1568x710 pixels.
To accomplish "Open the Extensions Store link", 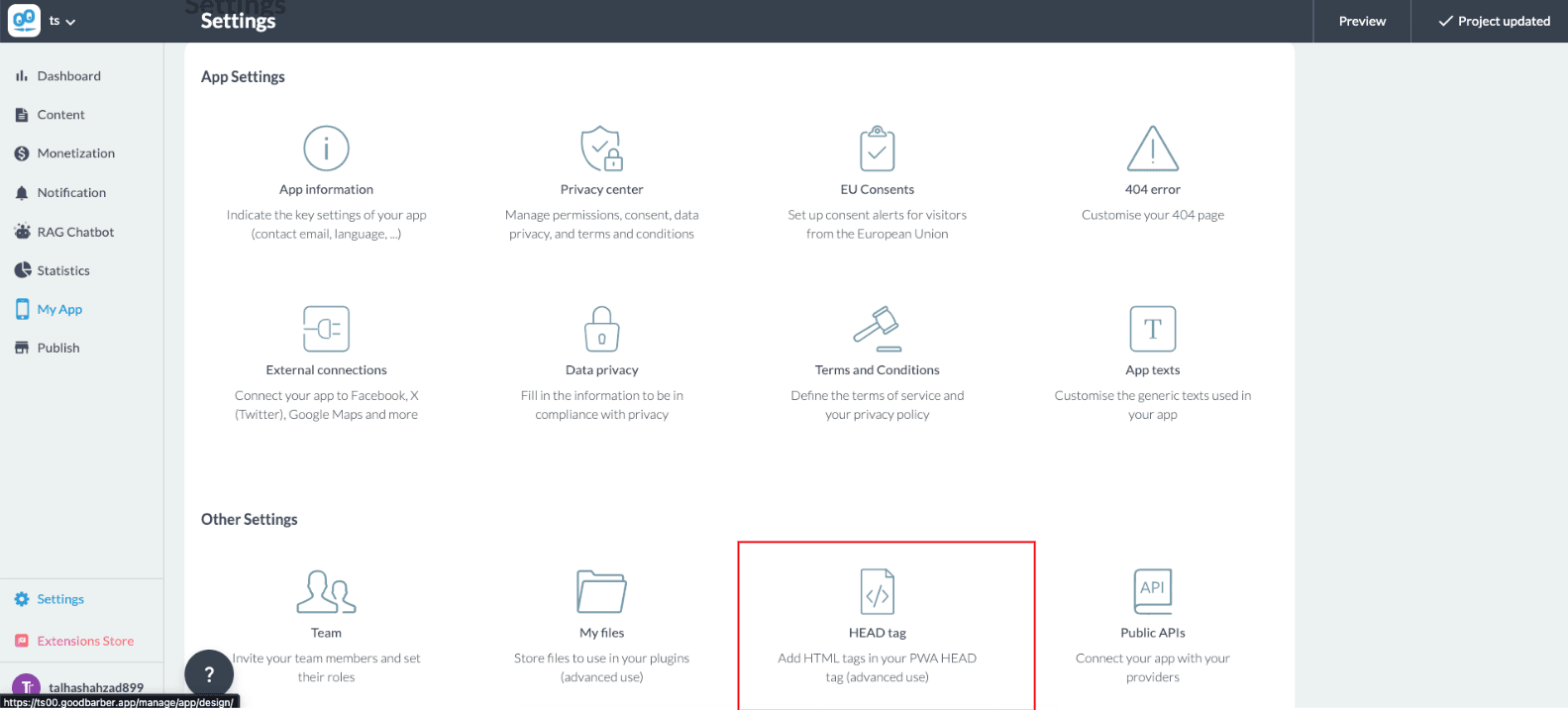I will (x=85, y=641).
